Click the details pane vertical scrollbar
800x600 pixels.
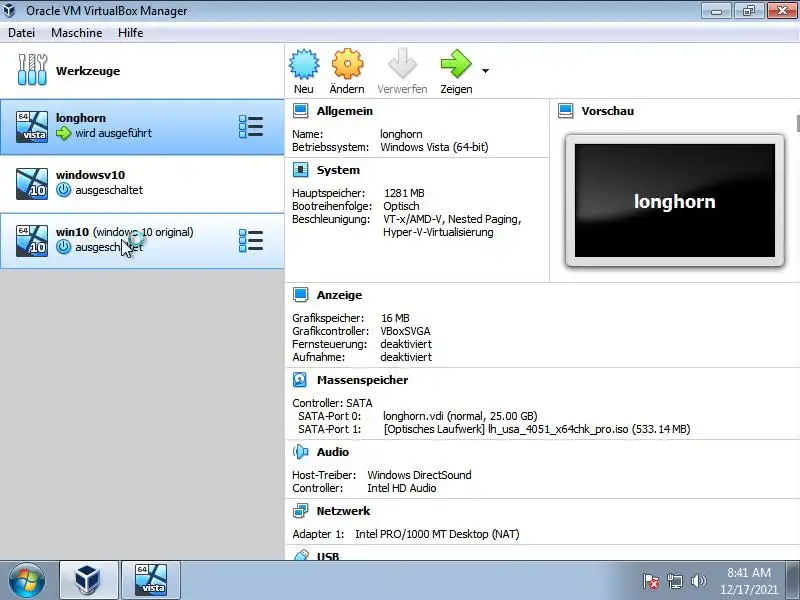(797, 122)
